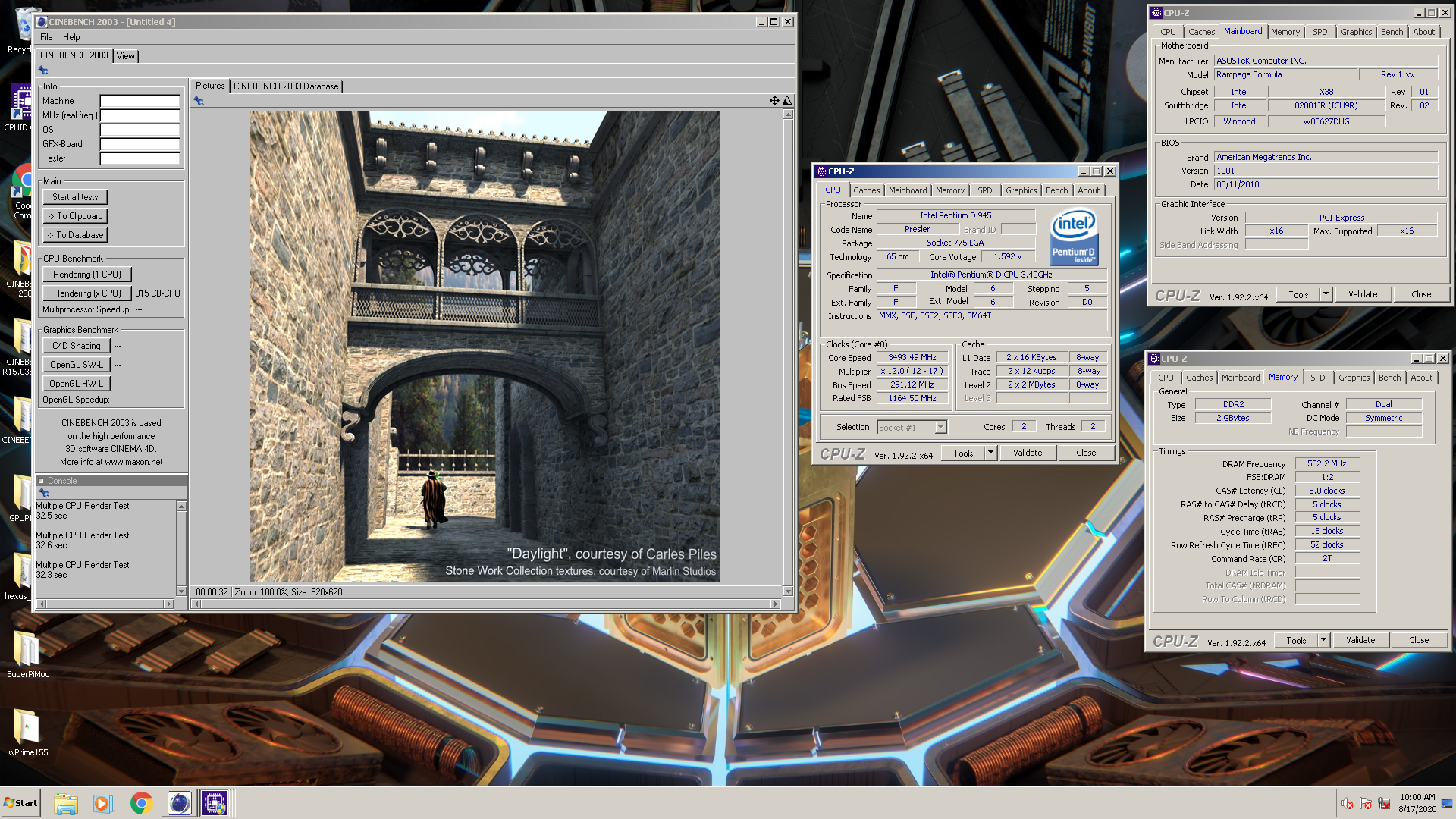The width and height of the screenshot is (1456, 819).
Task: Collapse the Console panel header icon
Action: [x=42, y=481]
